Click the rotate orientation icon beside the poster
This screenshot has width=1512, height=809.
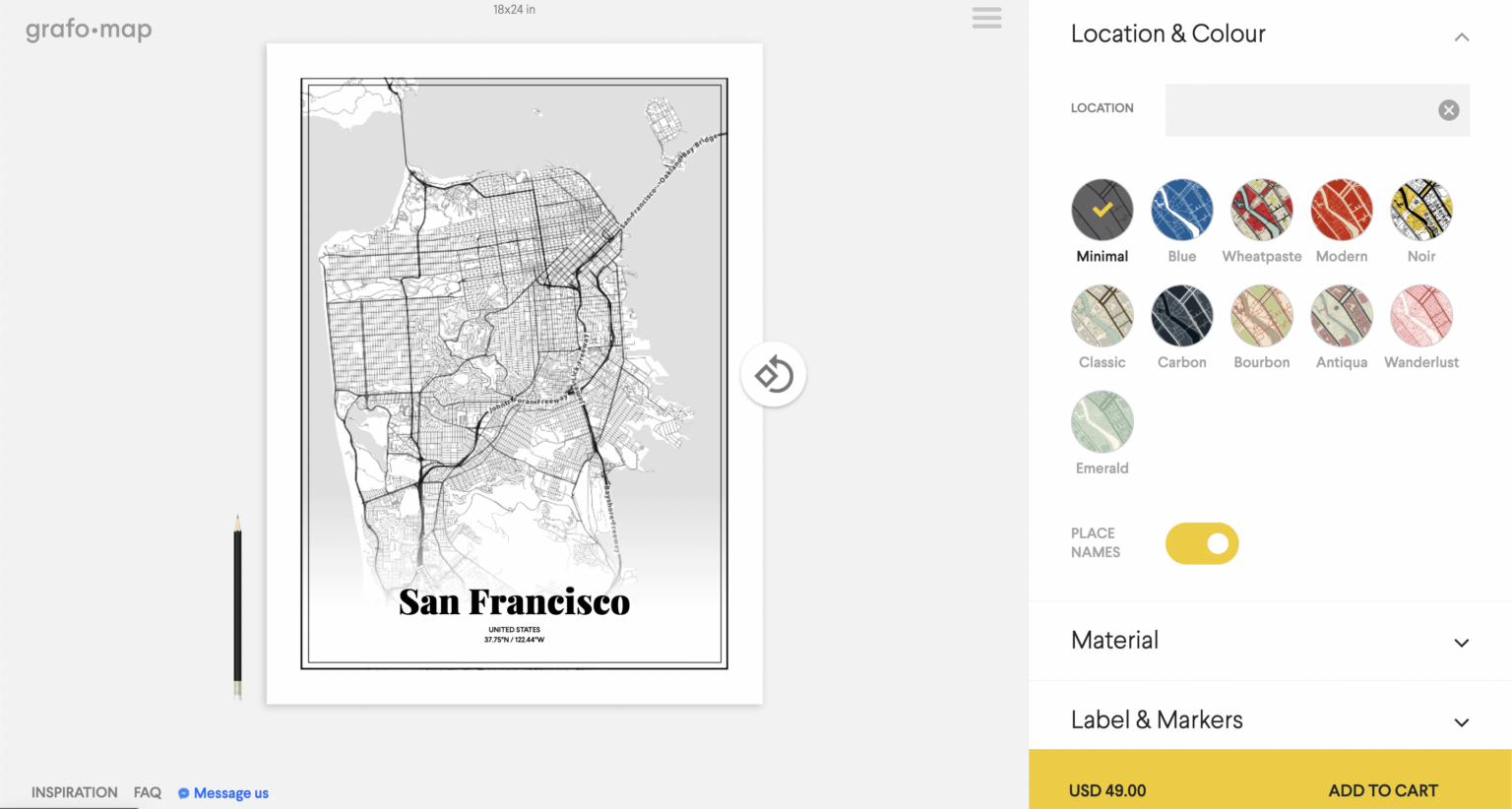coord(774,375)
